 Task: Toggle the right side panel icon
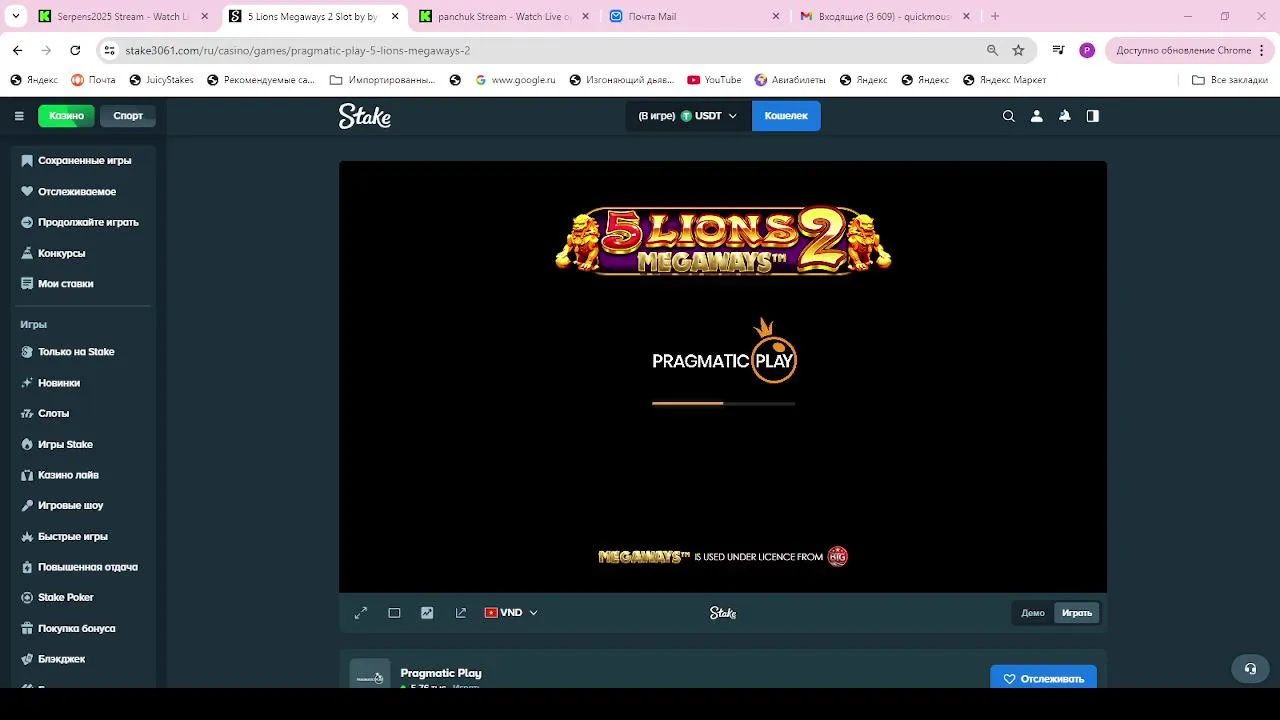tap(1093, 116)
